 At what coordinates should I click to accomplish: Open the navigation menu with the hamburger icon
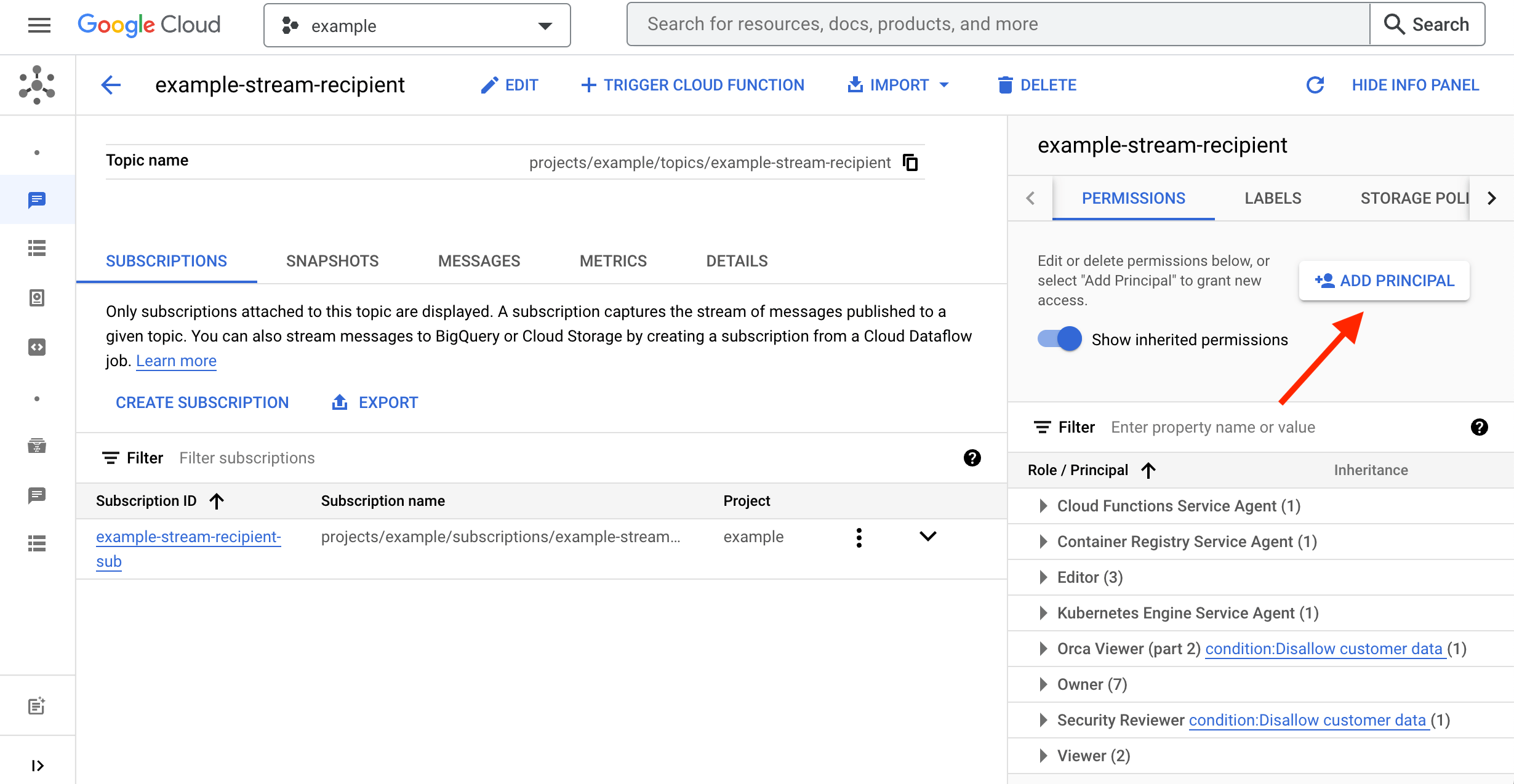pyautogui.click(x=38, y=25)
